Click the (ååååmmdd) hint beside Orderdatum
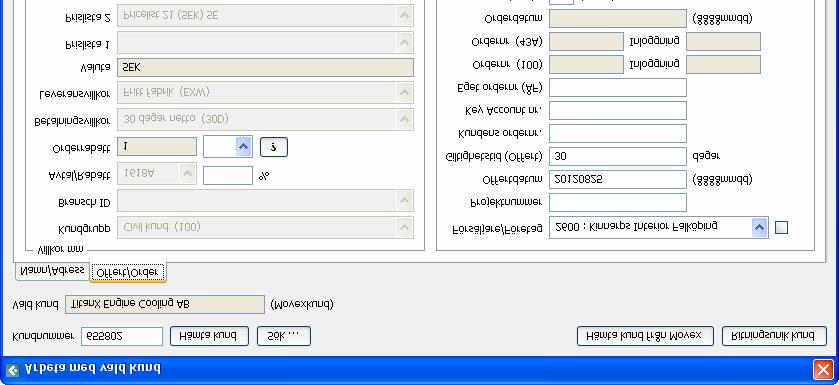The height and width of the screenshot is (385, 839). (x=722, y=19)
